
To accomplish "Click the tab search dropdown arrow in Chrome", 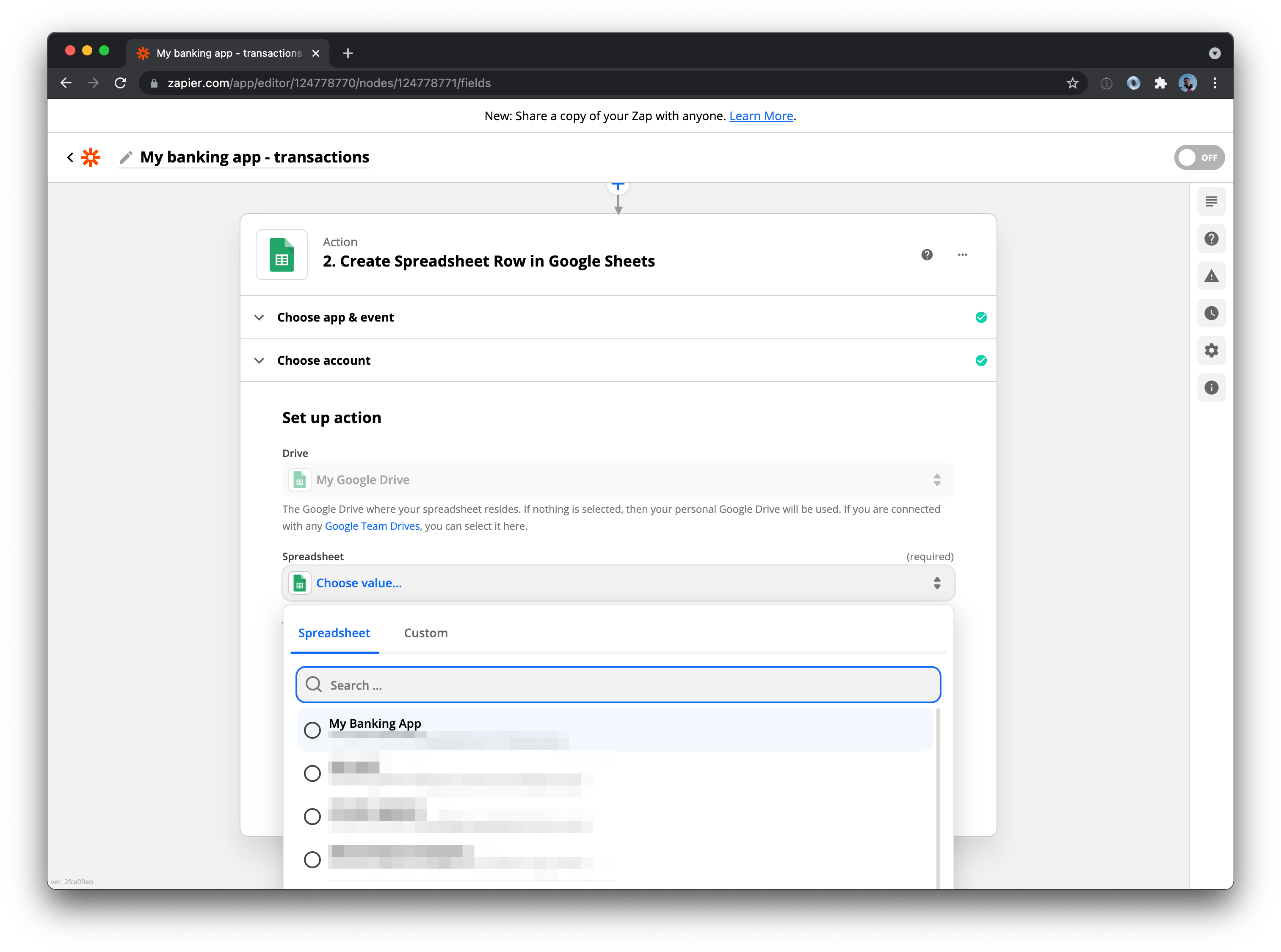I will 1214,54.
